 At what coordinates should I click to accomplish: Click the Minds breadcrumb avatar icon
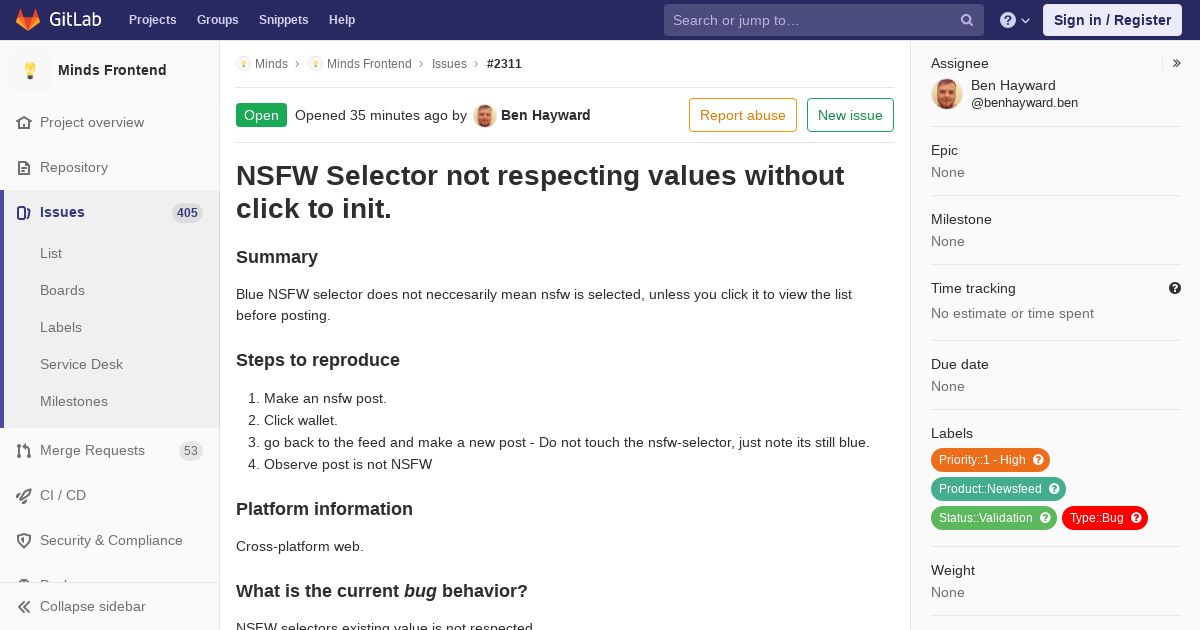coord(243,64)
